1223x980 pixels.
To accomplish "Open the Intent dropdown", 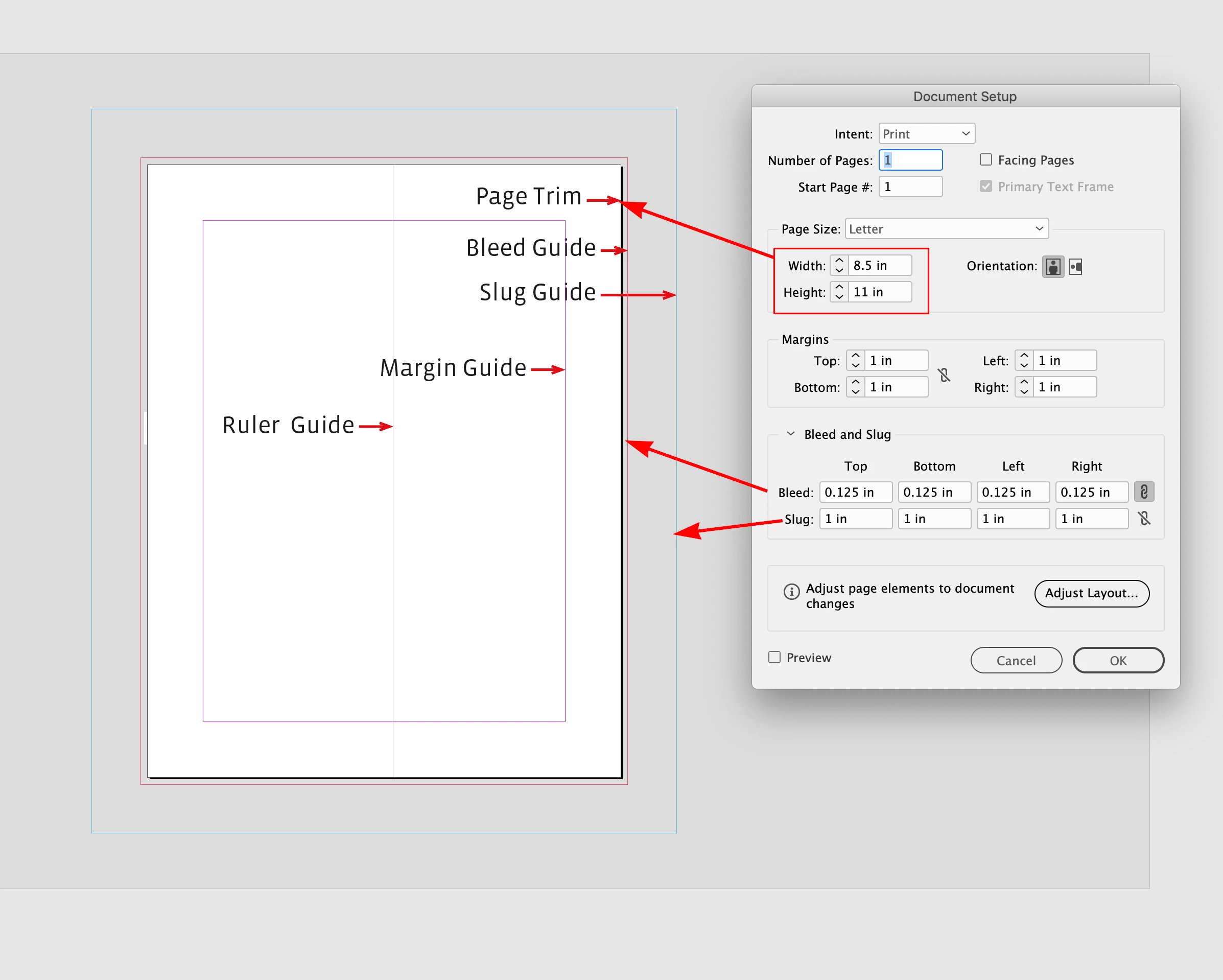I will point(926,134).
